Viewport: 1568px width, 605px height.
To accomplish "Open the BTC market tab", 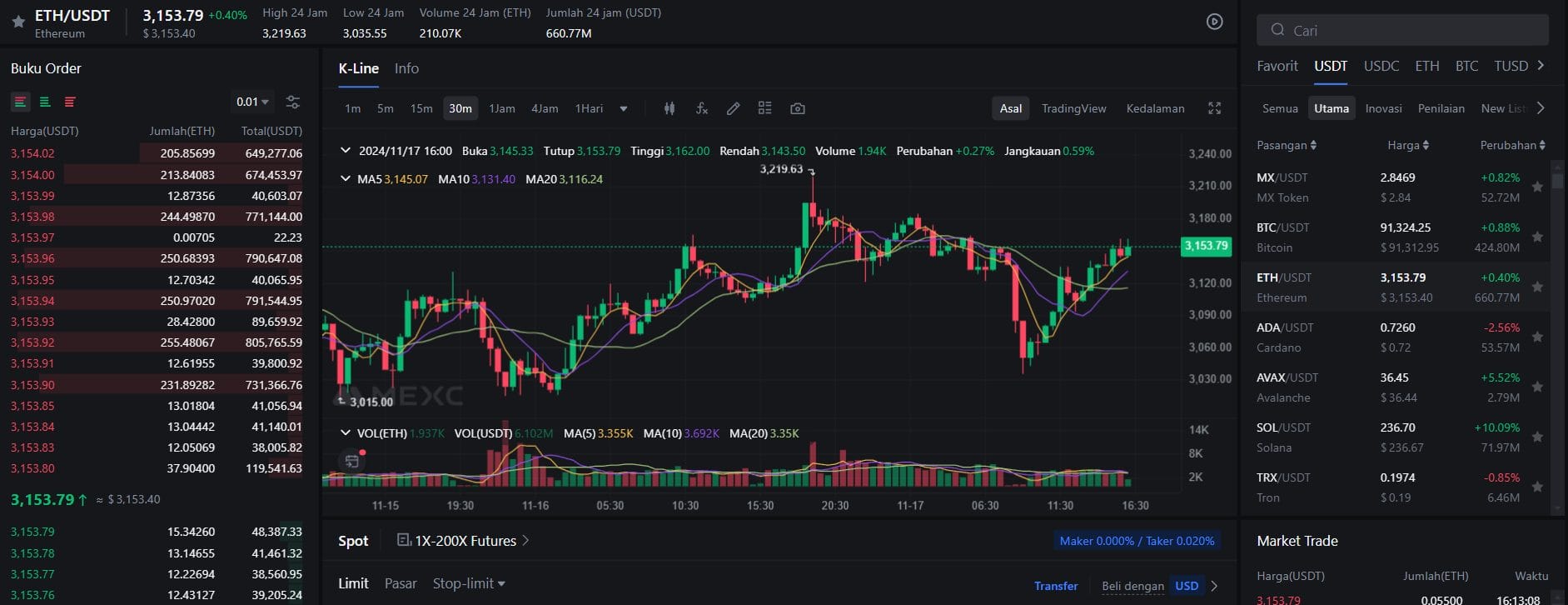I will point(1467,66).
